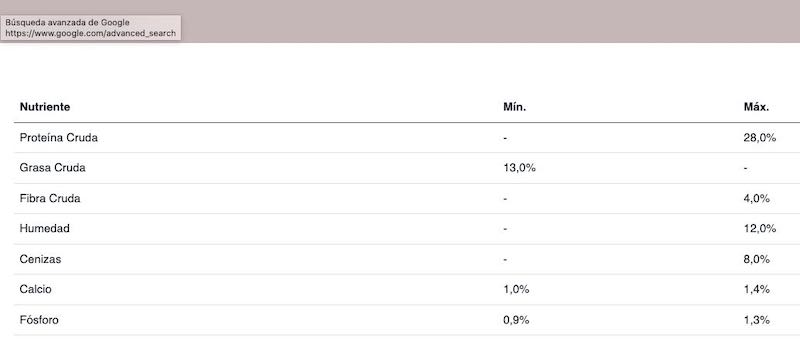The width and height of the screenshot is (800, 363).
Task: Click the Búsqueda avanzada de Google tooltip
Action: [90, 28]
